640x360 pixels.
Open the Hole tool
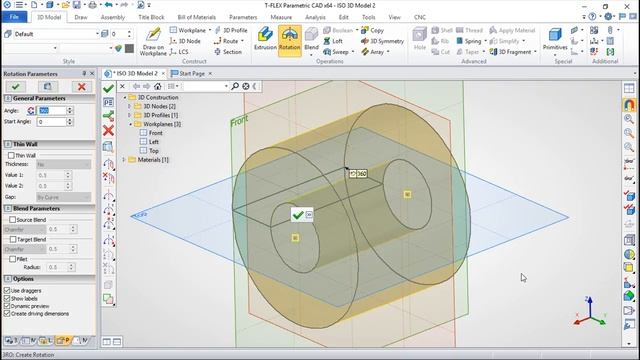click(419, 39)
